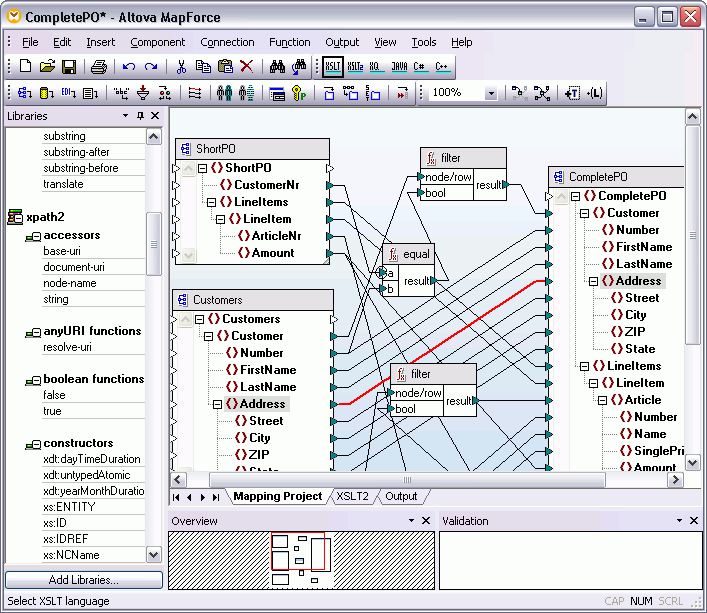Image resolution: width=707 pixels, height=613 pixels.
Task: Click Libraries panel scroll down arrow
Action: click(x=154, y=554)
